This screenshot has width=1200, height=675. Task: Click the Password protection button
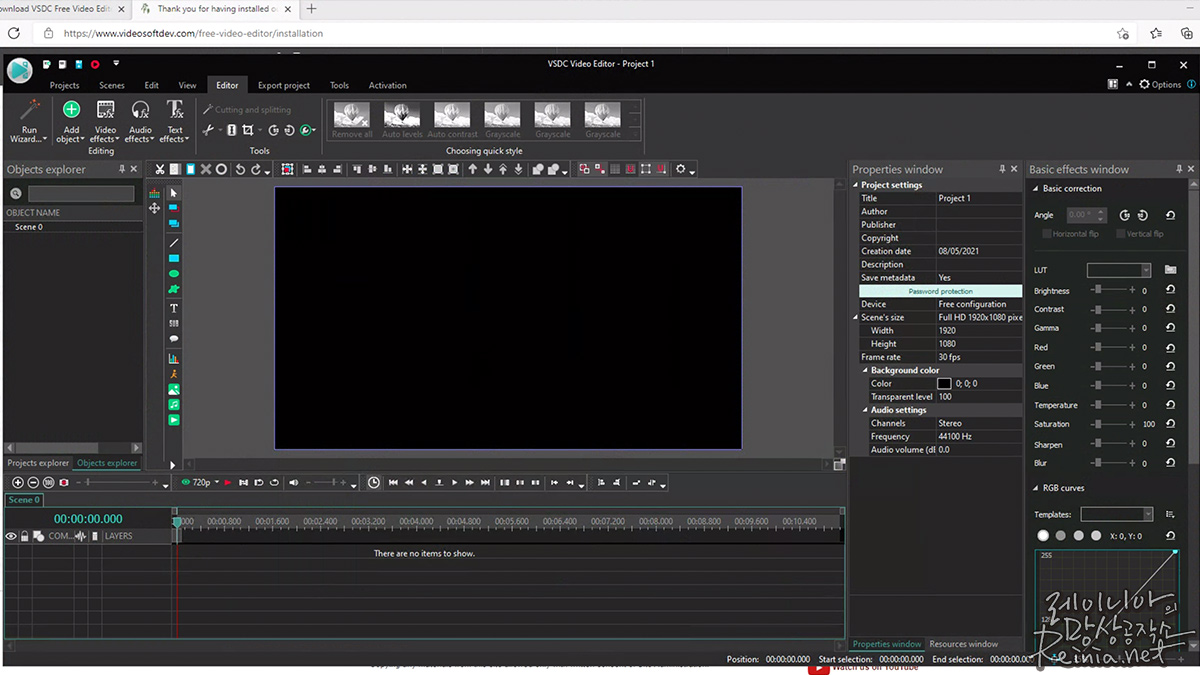(x=940, y=291)
